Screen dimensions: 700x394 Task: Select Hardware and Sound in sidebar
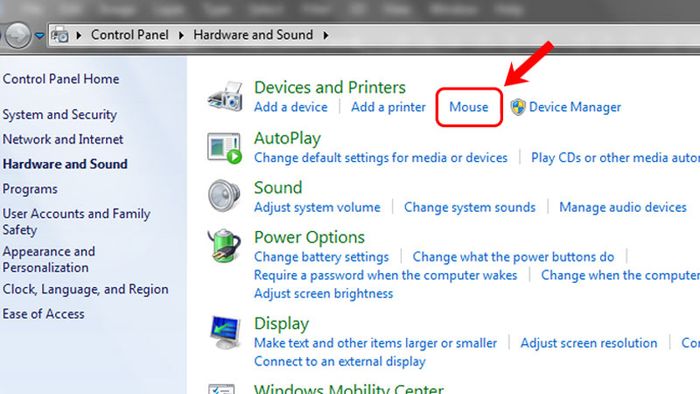65,164
